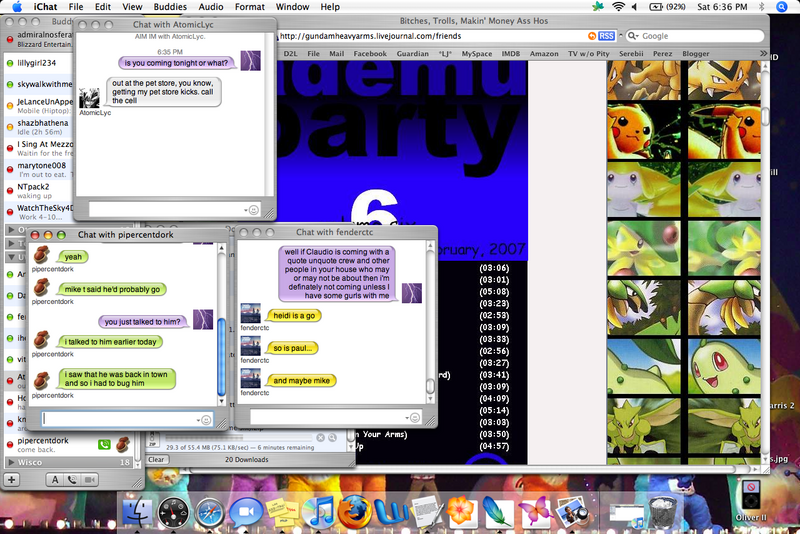Screen dimensions: 800x534
Task: Open the Facebook bookmark
Action: coord(370,54)
